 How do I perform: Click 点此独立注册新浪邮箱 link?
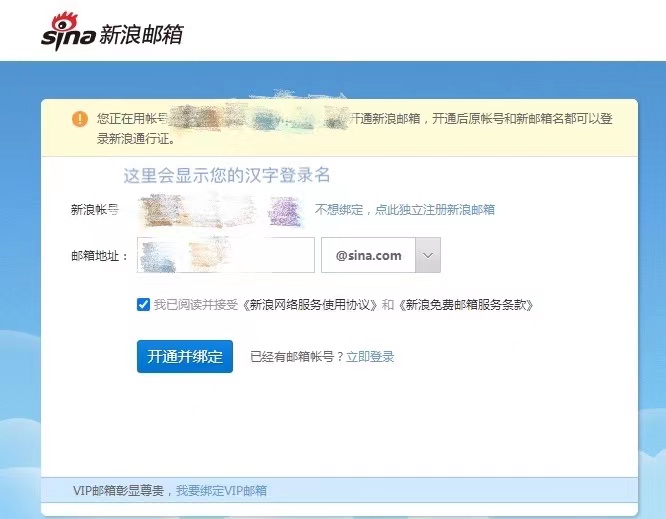(x=435, y=209)
